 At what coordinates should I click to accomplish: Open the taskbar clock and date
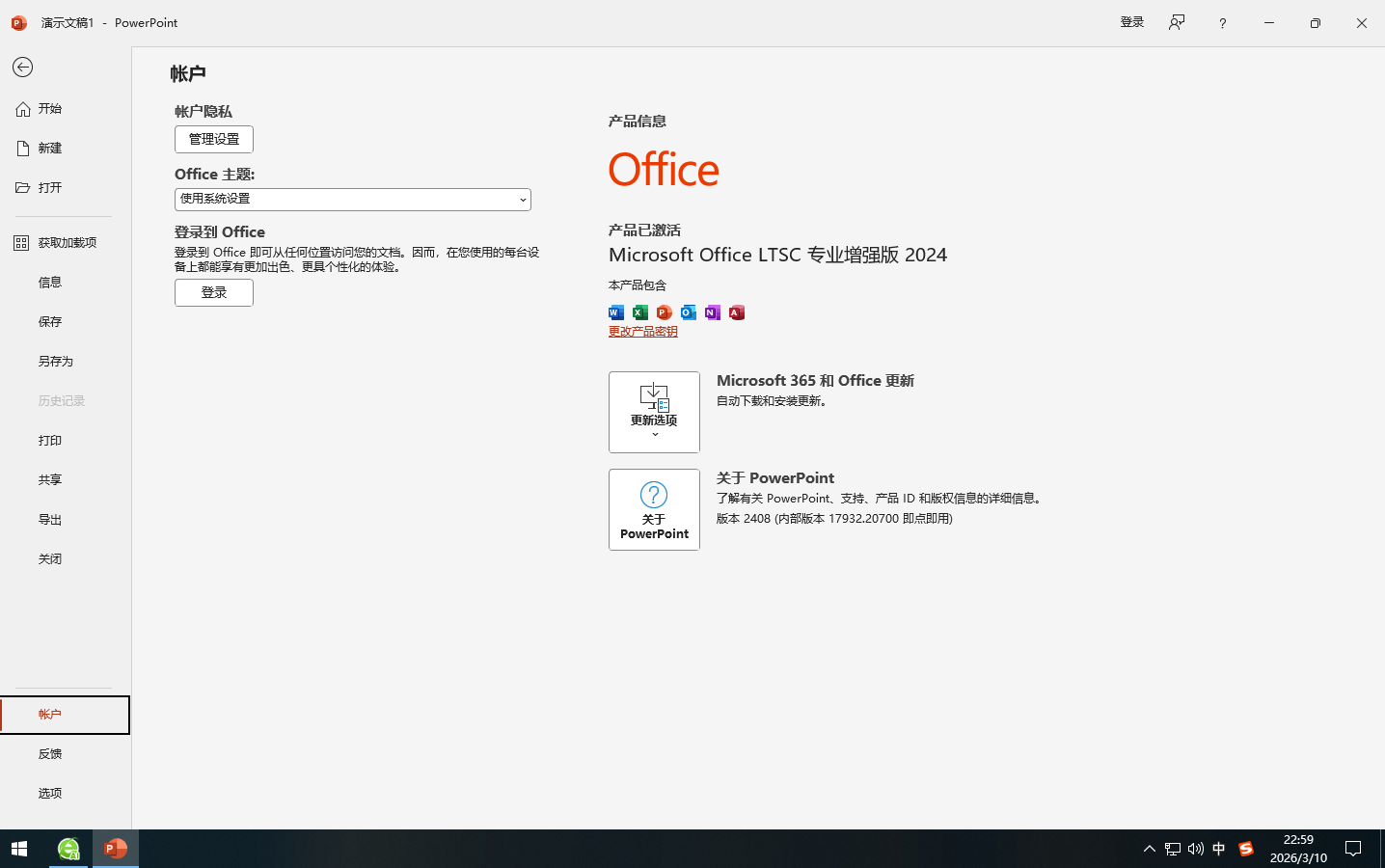tap(1298, 849)
